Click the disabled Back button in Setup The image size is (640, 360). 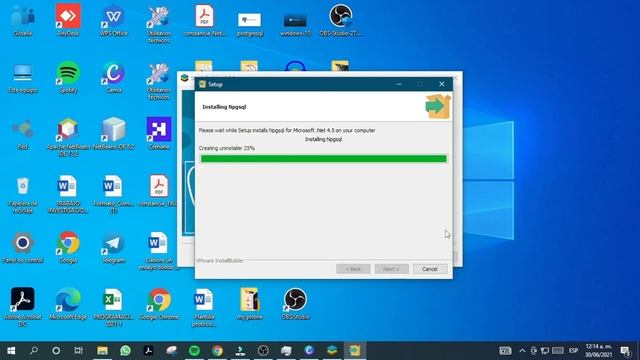pyautogui.click(x=353, y=269)
